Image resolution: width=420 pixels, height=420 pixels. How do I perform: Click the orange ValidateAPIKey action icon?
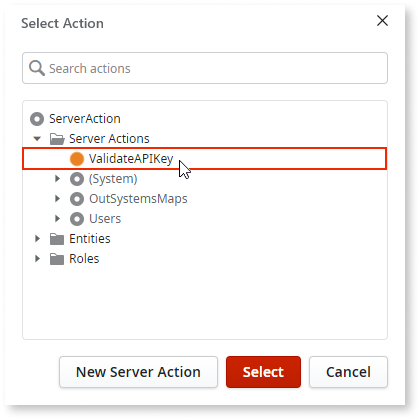coord(77,159)
